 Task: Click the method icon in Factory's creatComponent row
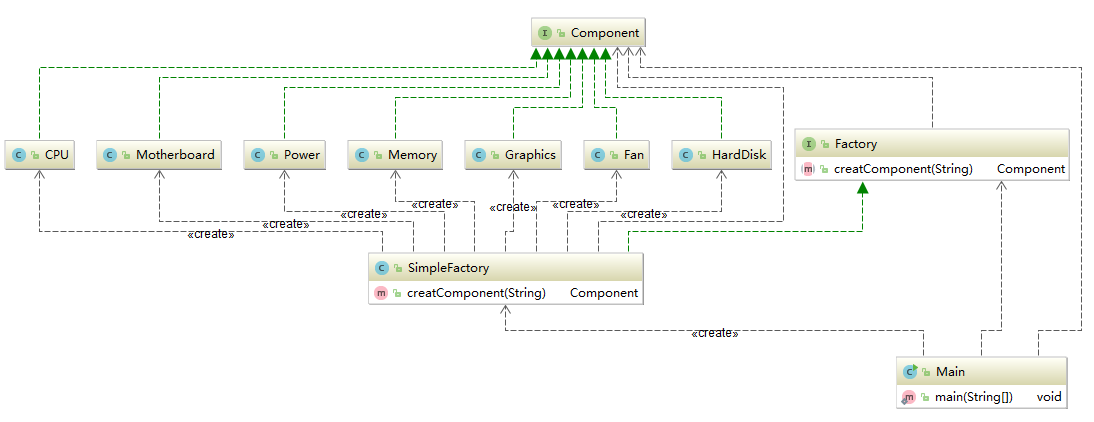[809, 169]
